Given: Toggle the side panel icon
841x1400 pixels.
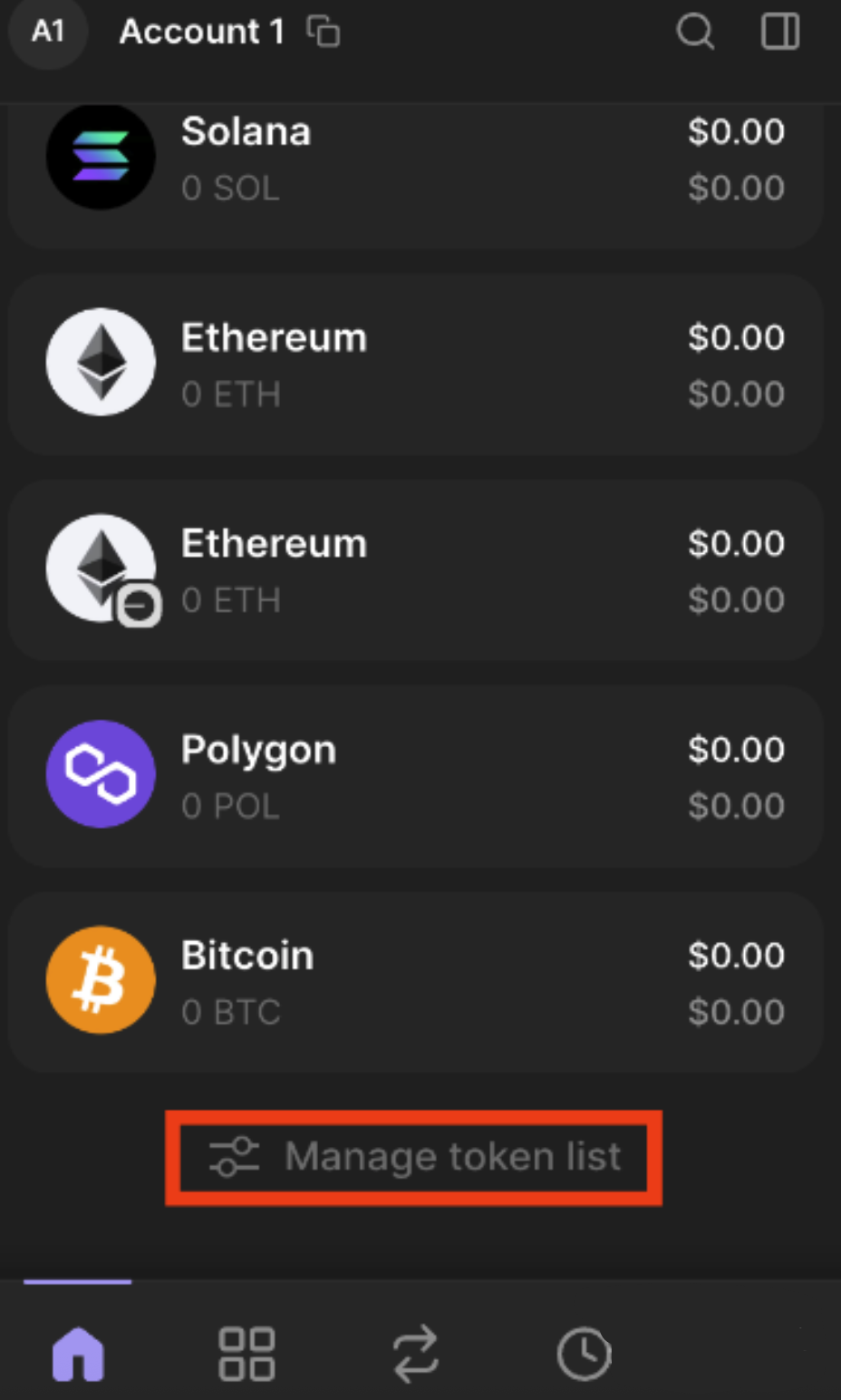Looking at the screenshot, I should point(779,32).
